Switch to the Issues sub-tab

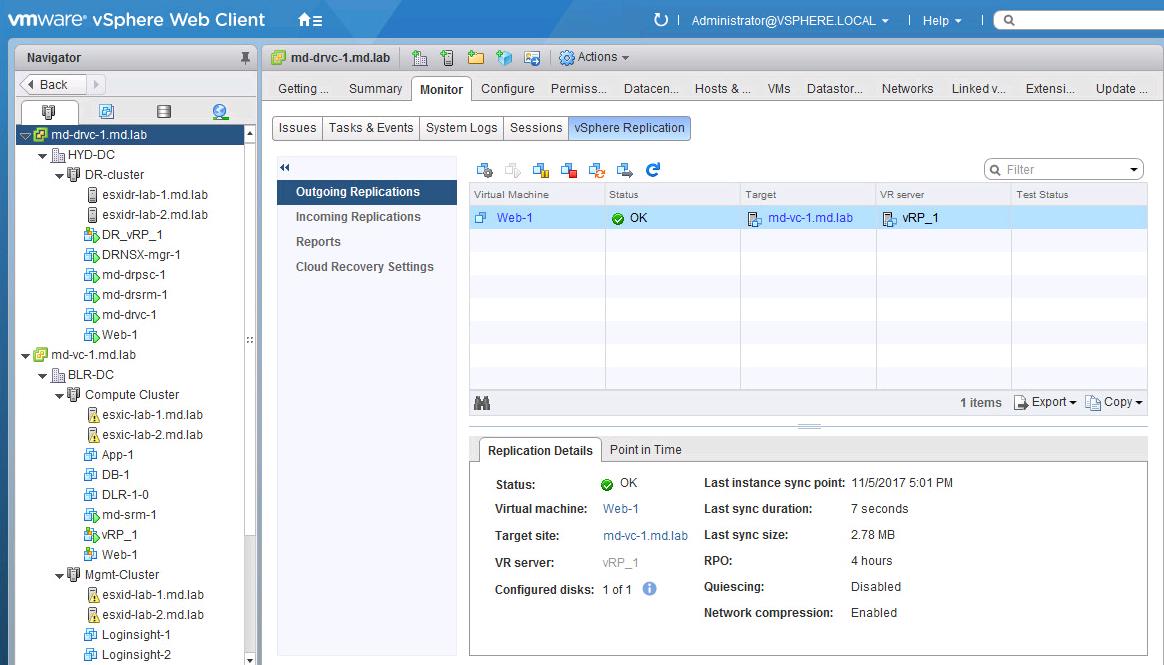point(297,128)
